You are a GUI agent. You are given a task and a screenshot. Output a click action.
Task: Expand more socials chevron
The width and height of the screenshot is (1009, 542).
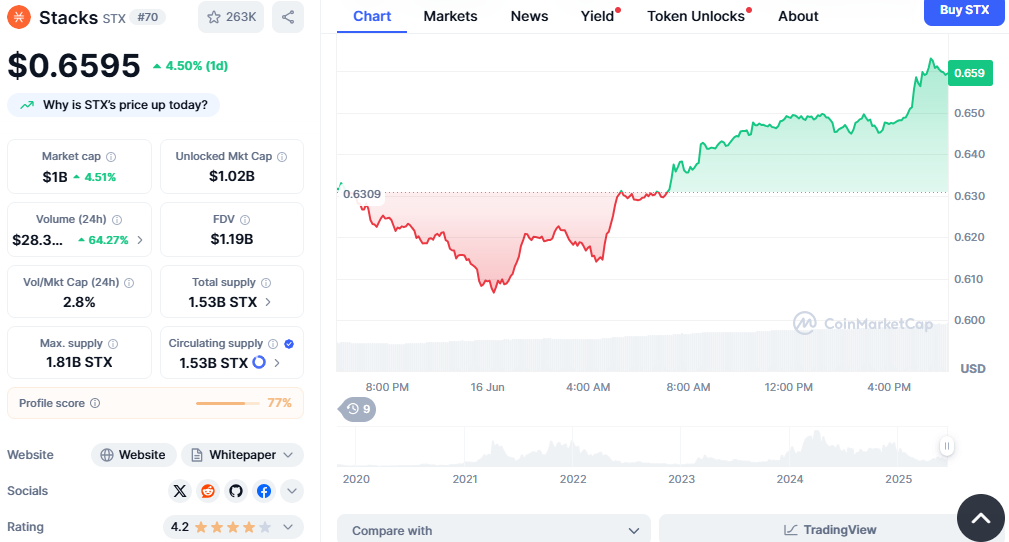pyautogui.click(x=292, y=491)
